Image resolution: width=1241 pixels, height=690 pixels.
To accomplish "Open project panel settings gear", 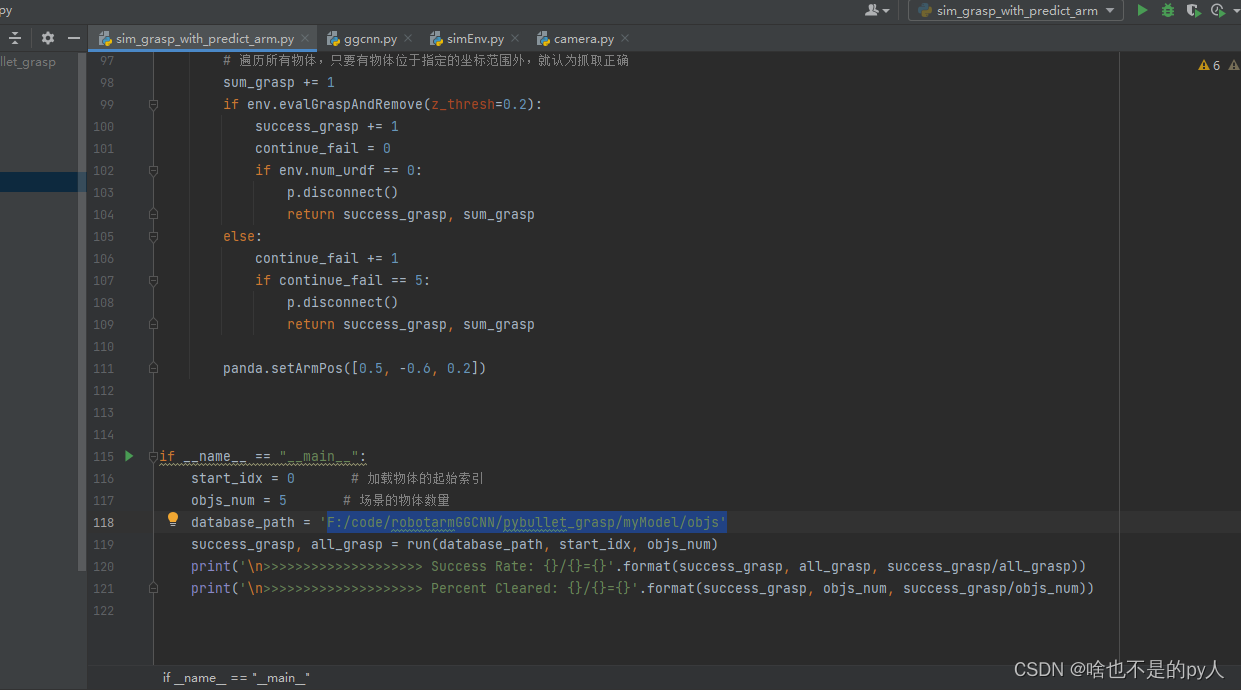I will coord(46,36).
